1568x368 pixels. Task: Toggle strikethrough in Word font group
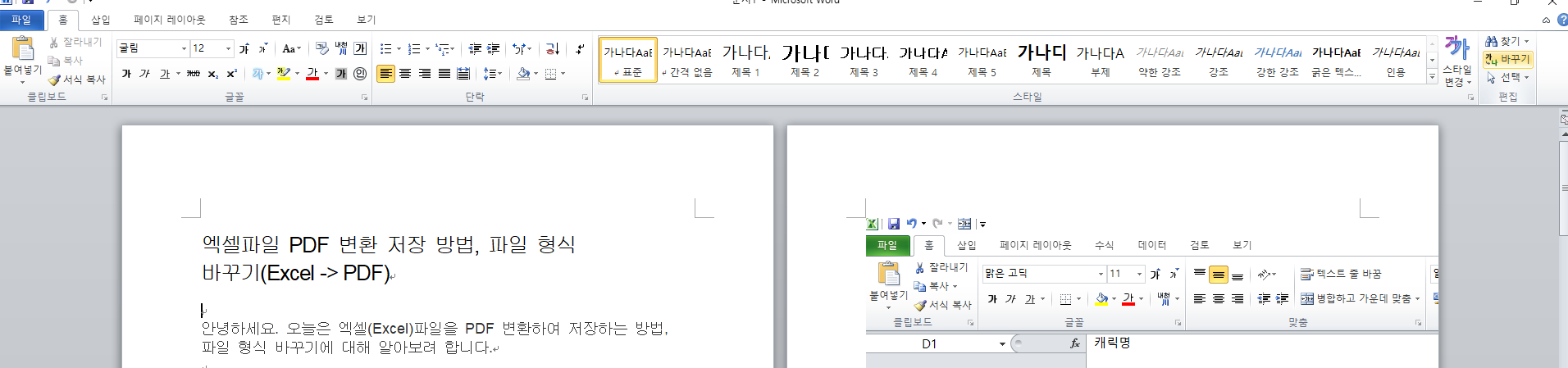point(194,74)
